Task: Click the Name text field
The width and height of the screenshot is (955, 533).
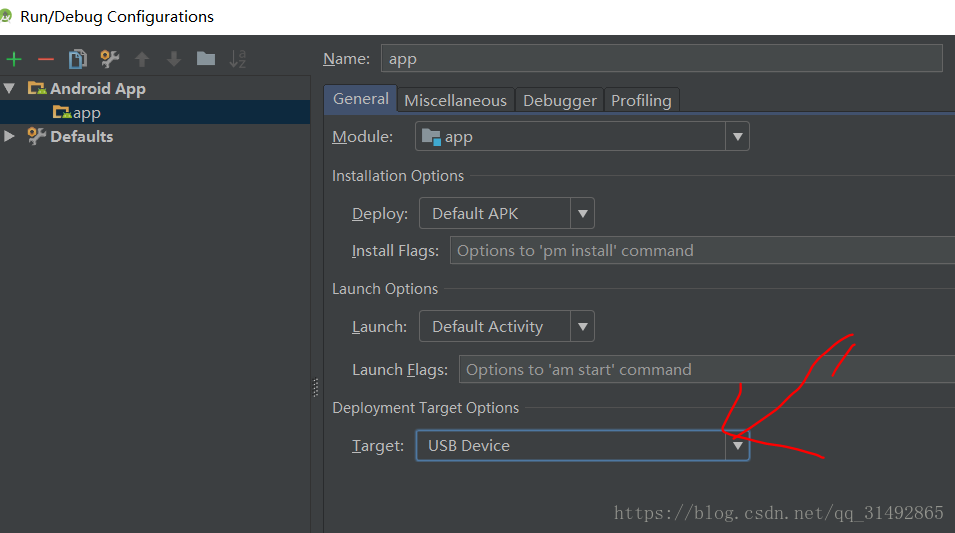Action: (x=661, y=58)
